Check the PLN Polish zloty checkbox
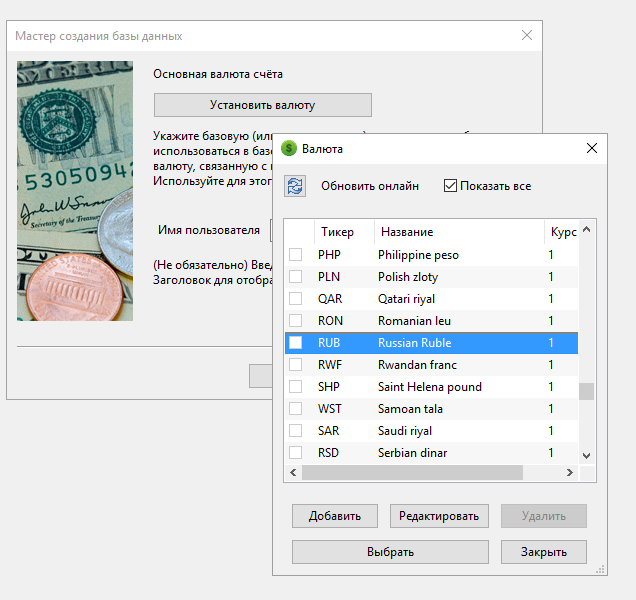 [295, 277]
